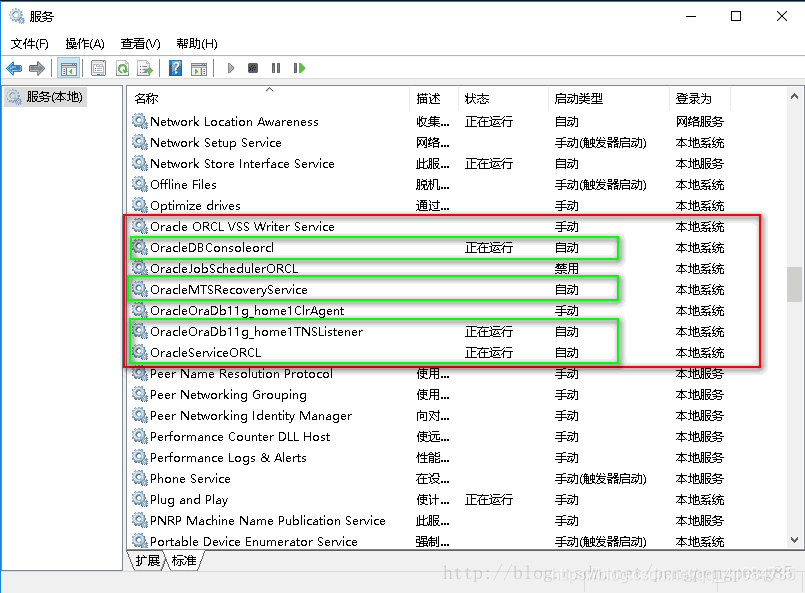
Task: Select Network Location Awareness service
Action: click(x=429, y=122)
